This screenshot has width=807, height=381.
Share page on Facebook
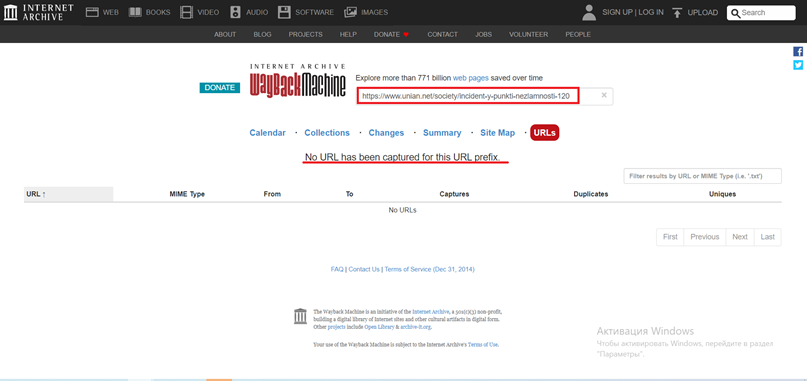point(798,51)
